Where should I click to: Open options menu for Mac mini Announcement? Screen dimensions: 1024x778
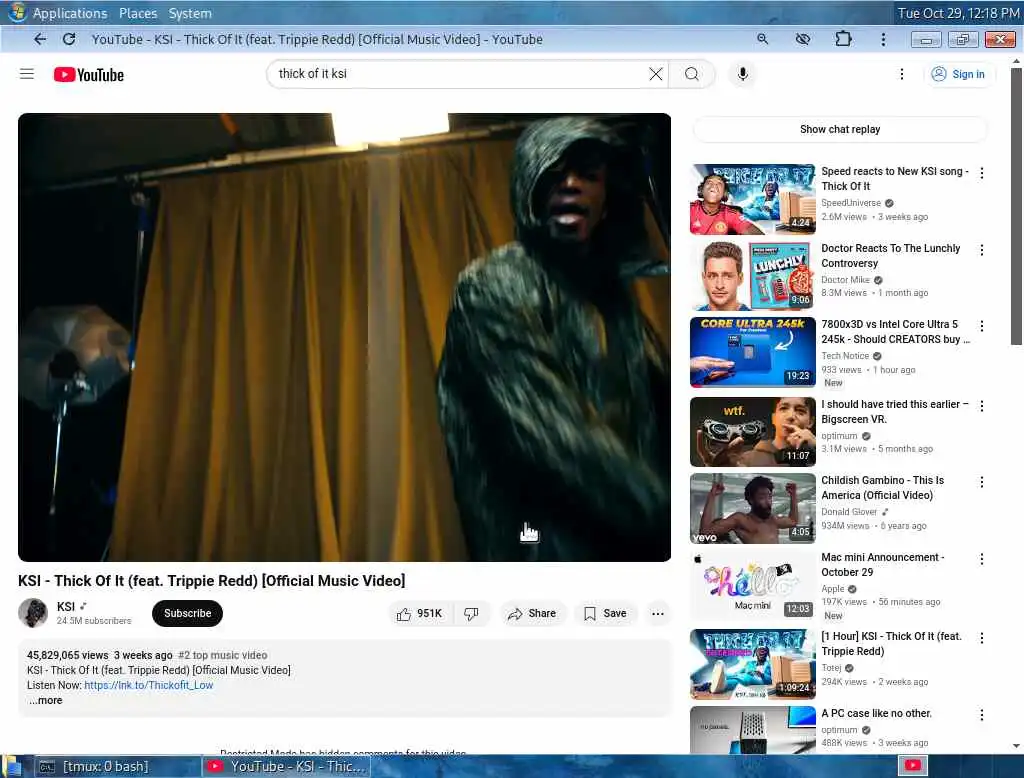pyautogui.click(x=982, y=559)
